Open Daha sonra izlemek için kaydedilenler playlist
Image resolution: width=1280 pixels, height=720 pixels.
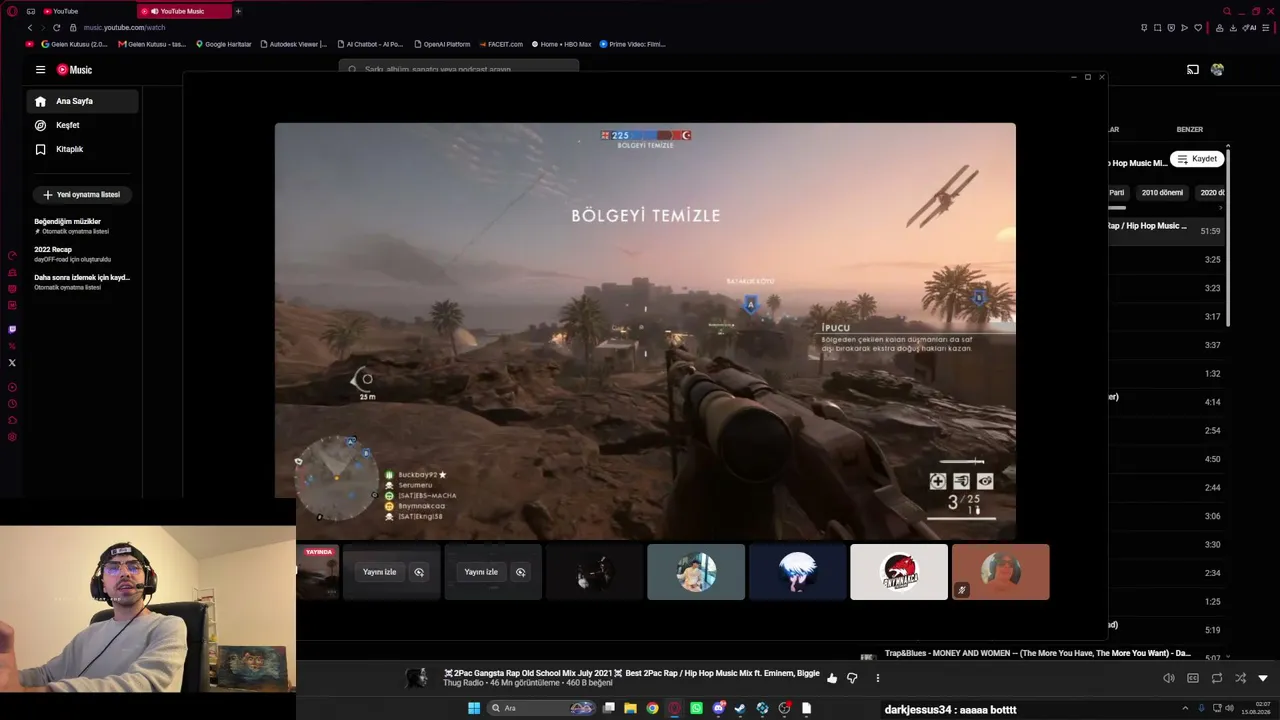(82, 282)
